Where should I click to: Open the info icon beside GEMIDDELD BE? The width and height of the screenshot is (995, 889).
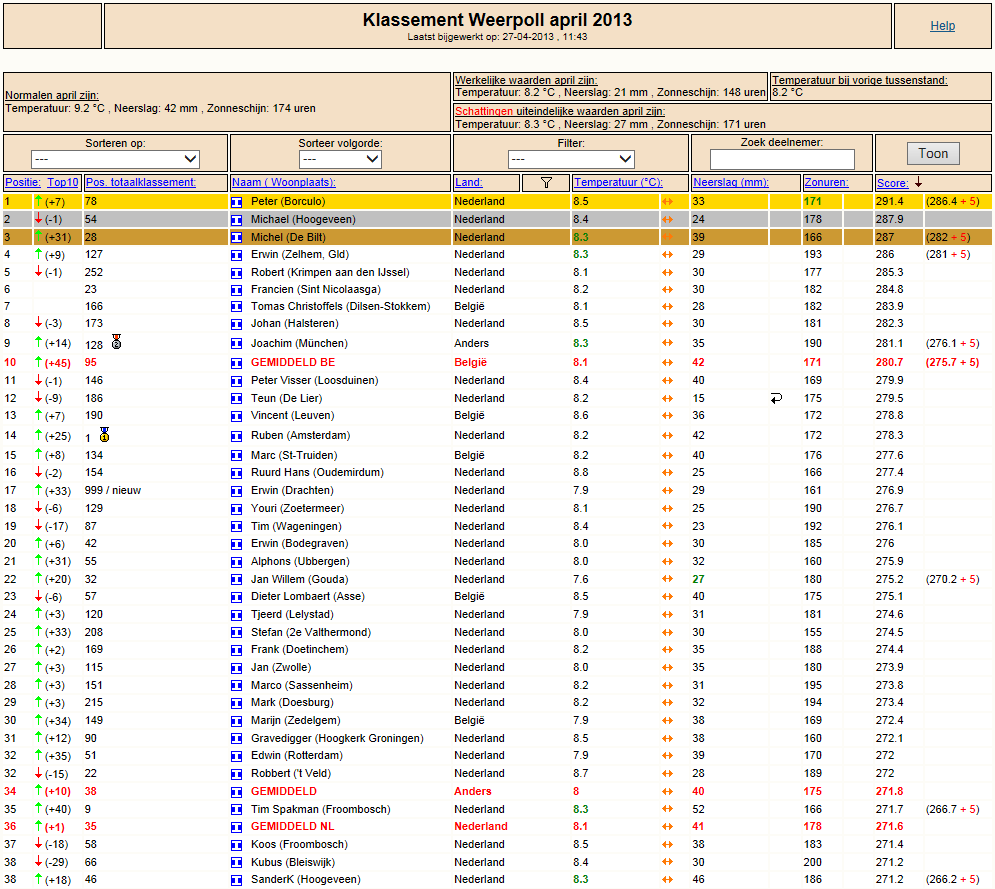237,364
